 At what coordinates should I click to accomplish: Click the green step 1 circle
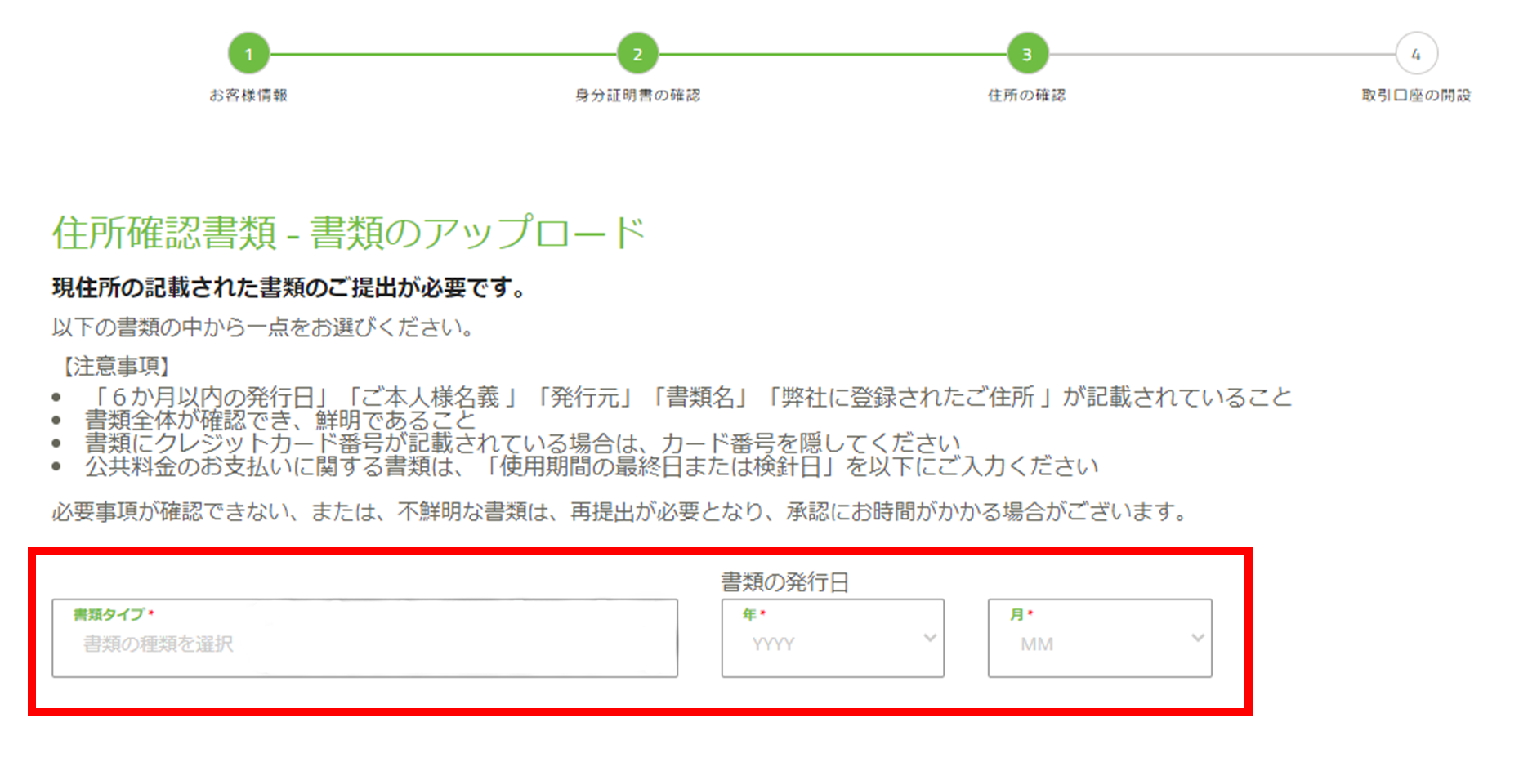click(248, 55)
